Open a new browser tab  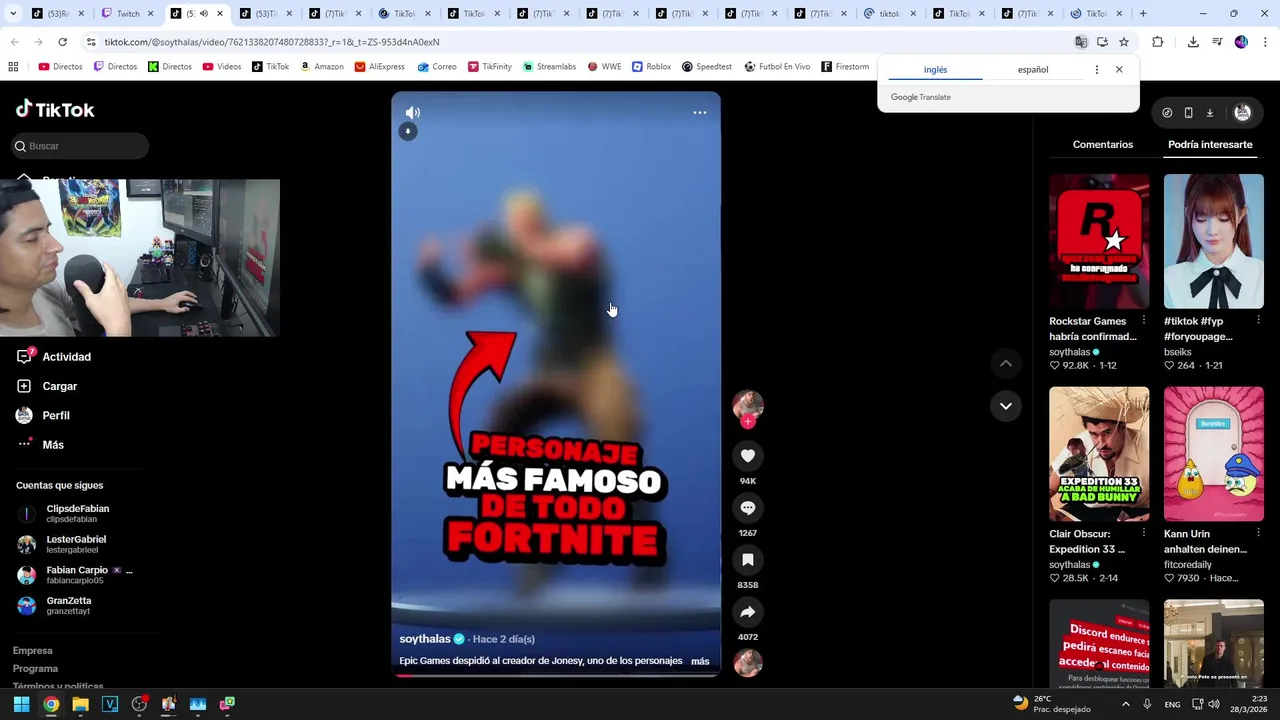click(x=1143, y=14)
